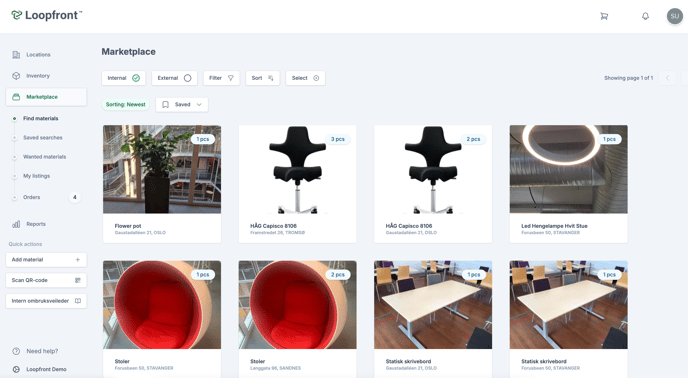Click the Select button label
The height and width of the screenshot is (378, 688).
point(300,78)
